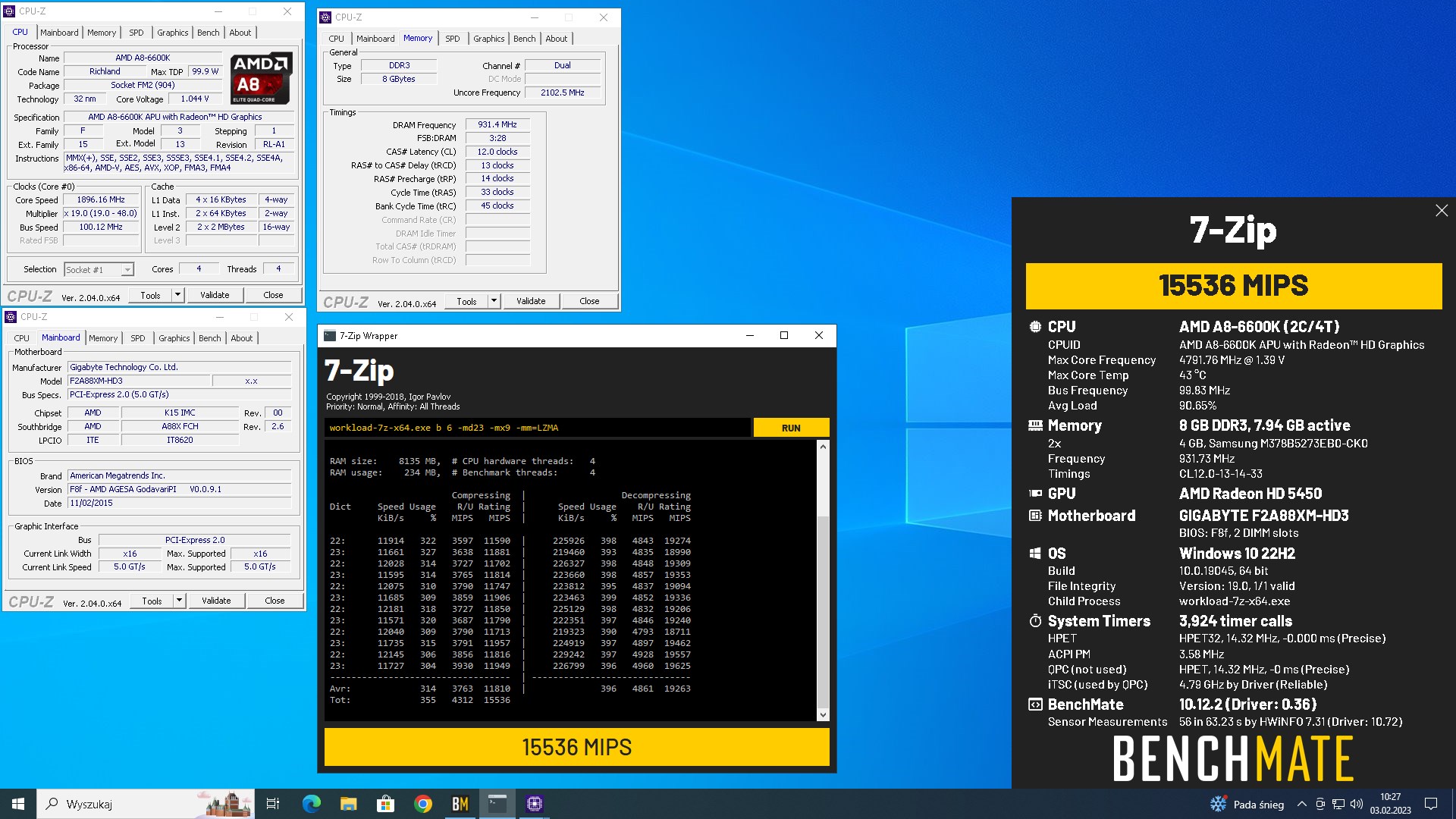Open the volume control in the tray

(1357, 804)
